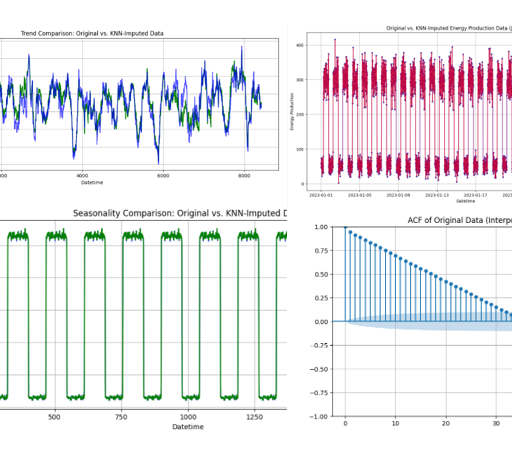
Task: Click the 0.00 tick on the ACF y-axis
Action: pos(321,322)
